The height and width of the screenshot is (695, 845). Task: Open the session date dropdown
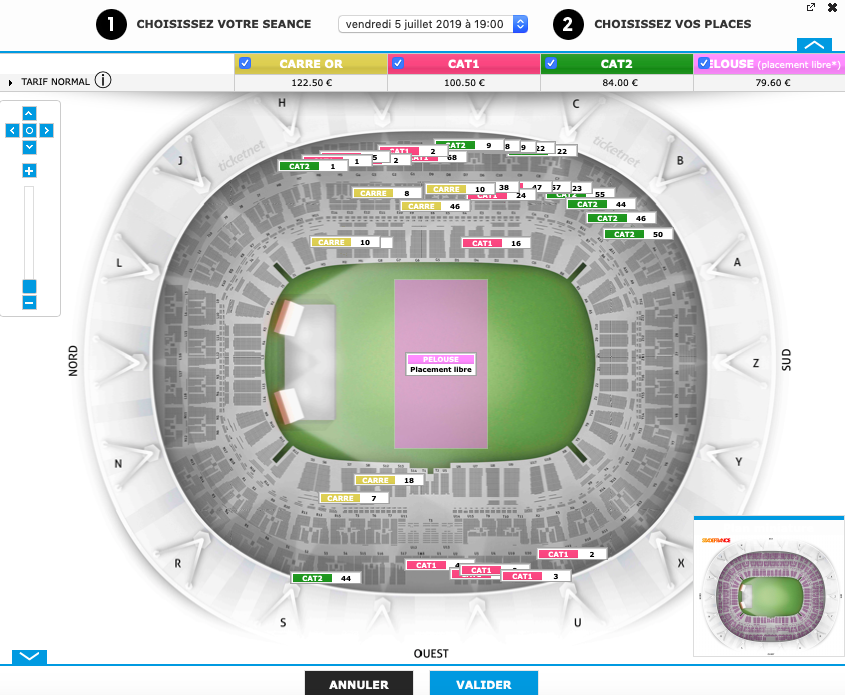point(433,23)
